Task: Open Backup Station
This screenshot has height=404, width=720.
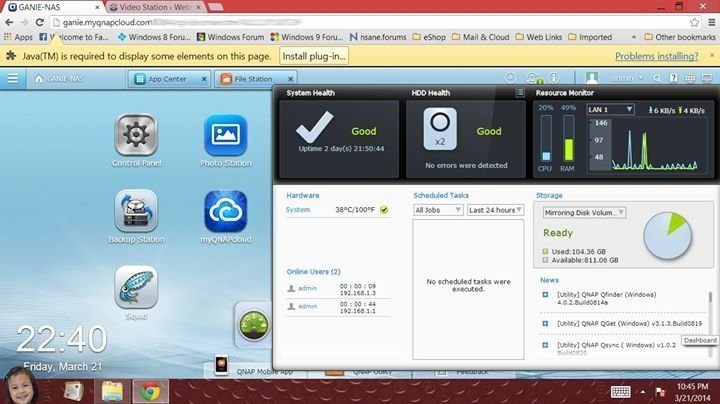Action: tap(136, 211)
